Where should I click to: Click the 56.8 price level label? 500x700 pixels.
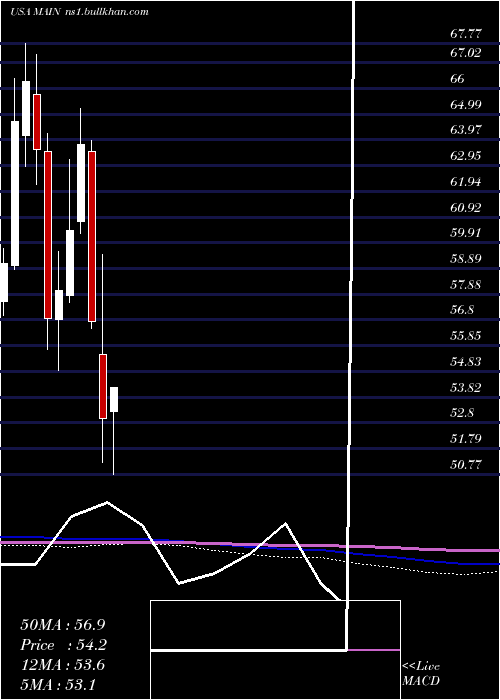pyautogui.click(x=462, y=309)
